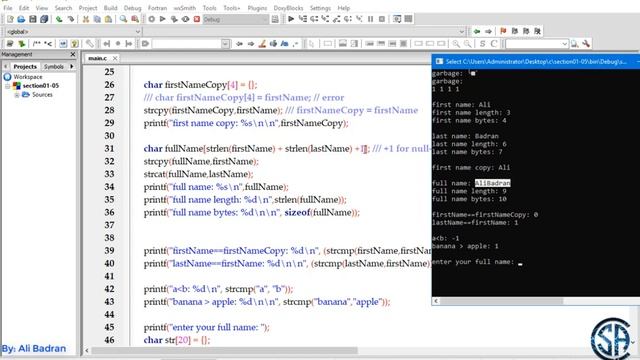Click the console scrollbar left arrow

[436, 301]
